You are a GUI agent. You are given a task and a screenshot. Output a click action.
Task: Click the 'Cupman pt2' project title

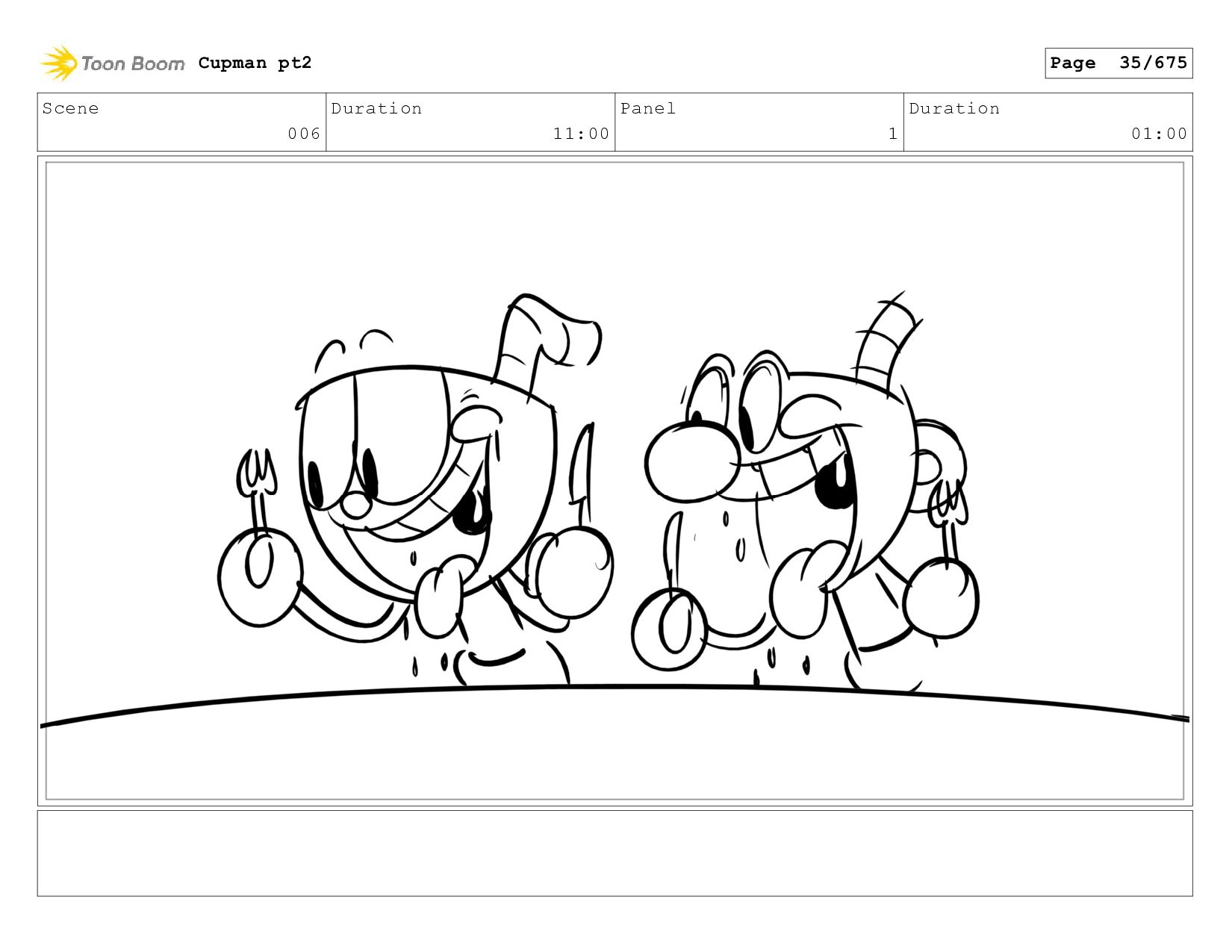[255, 63]
